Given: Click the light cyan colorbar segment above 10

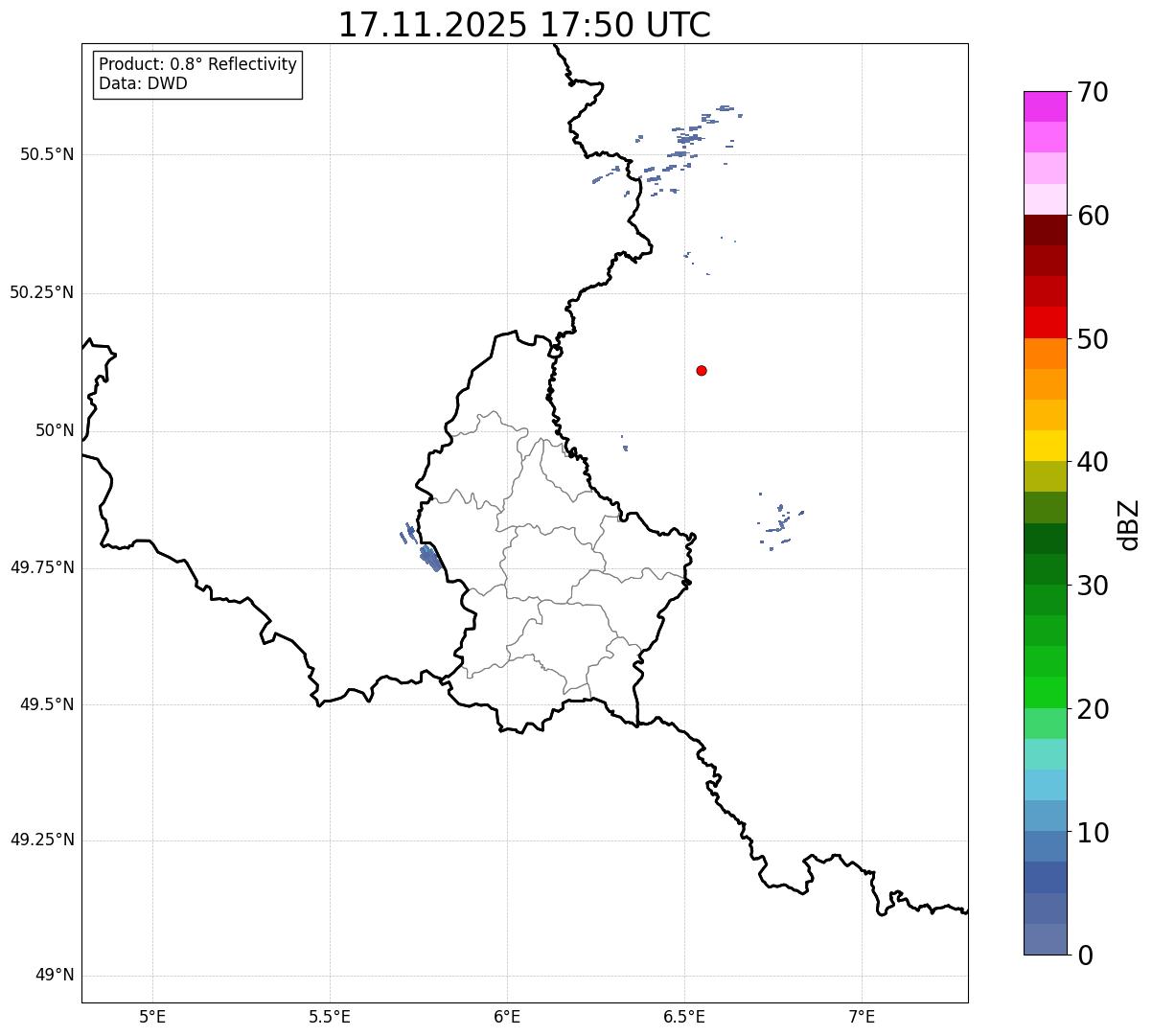Looking at the screenshot, I should (x=1045, y=785).
